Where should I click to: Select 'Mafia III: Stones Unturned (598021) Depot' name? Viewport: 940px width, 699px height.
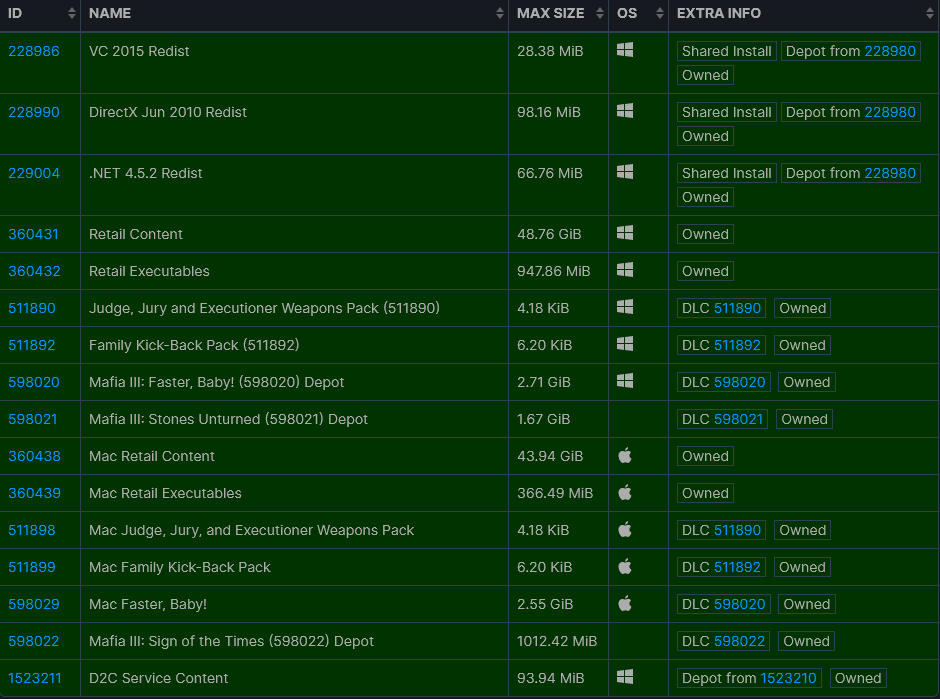coord(228,420)
